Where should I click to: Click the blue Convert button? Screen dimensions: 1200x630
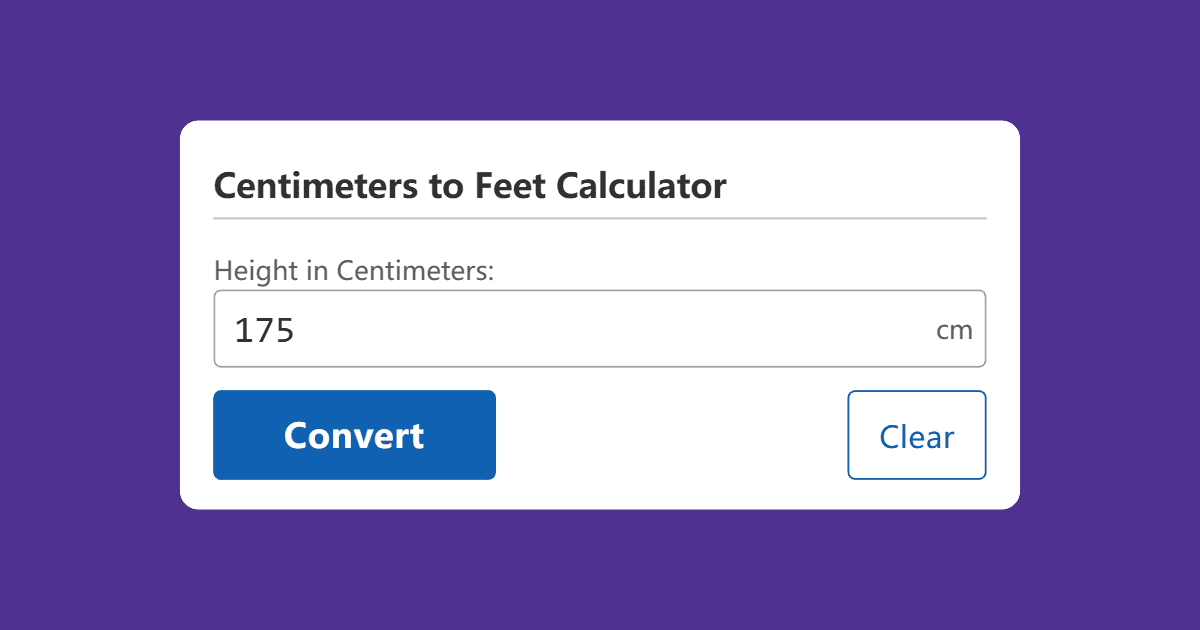[x=354, y=435]
